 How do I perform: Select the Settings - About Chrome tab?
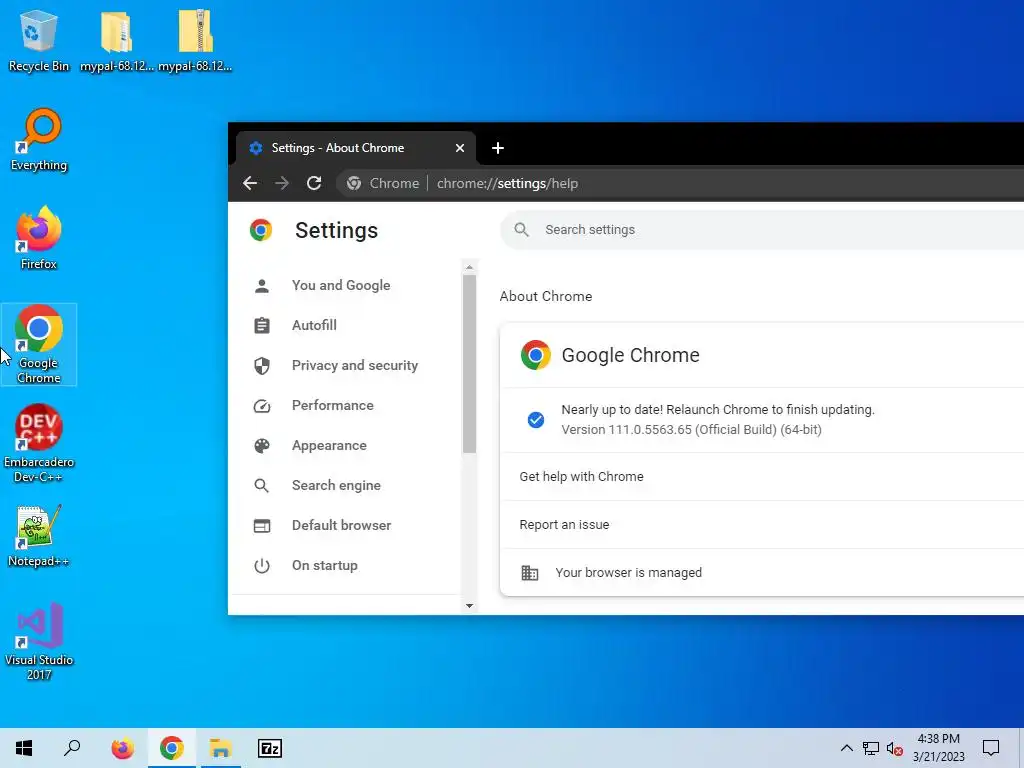tap(356, 148)
